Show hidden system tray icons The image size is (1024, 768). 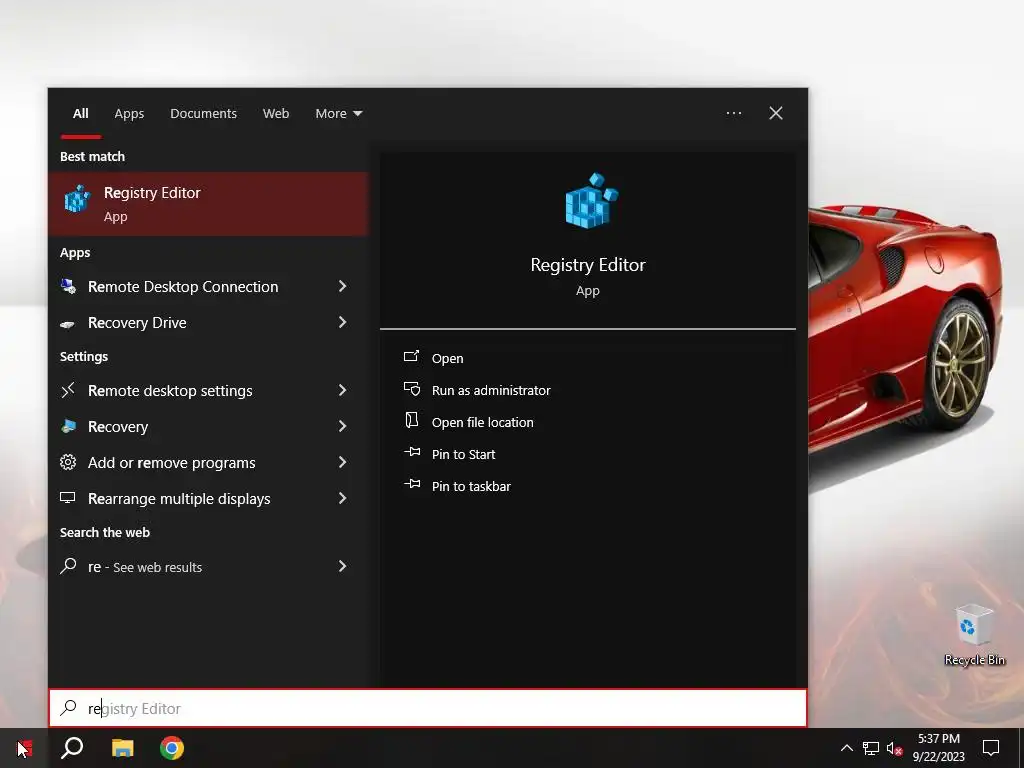846,748
